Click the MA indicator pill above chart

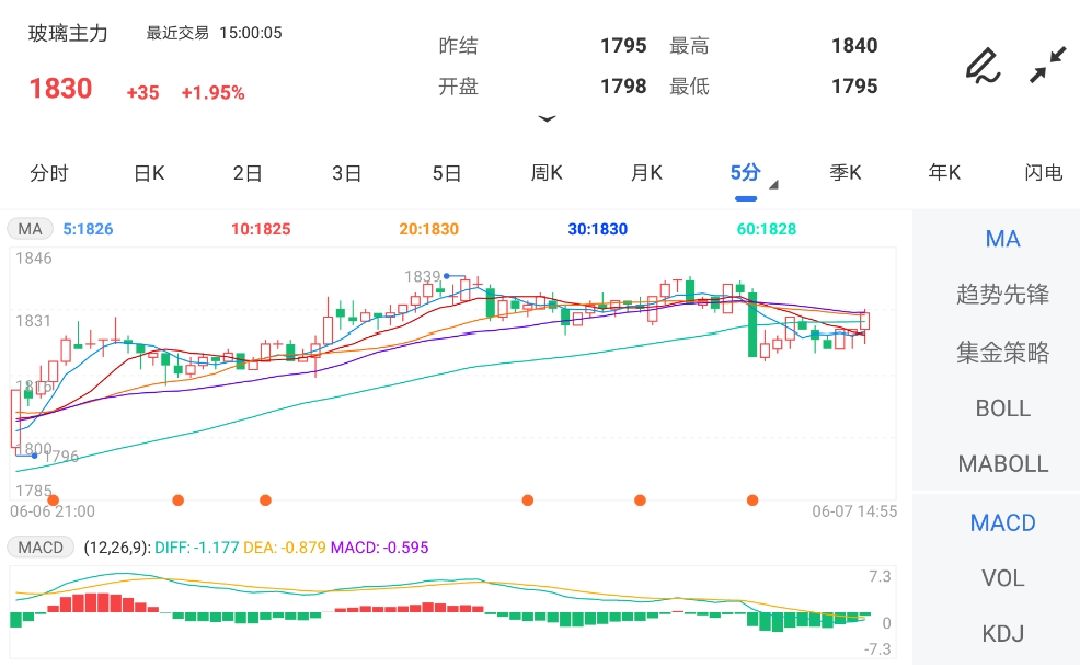pyautogui.click(x=30, y=229)
